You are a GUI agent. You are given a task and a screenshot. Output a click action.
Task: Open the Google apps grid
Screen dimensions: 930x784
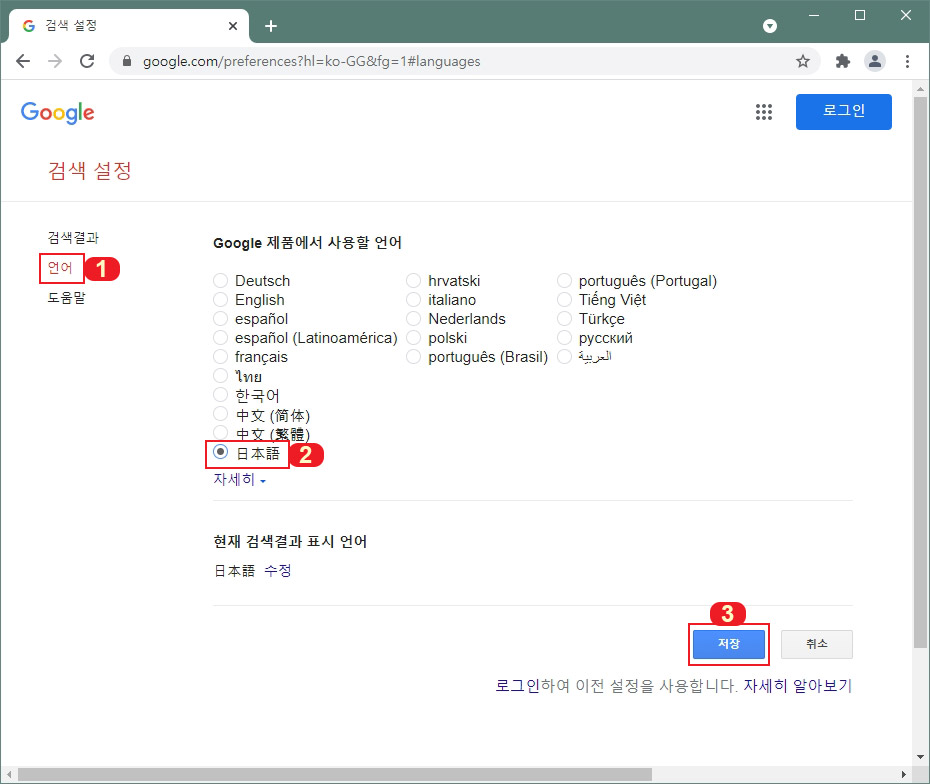pos(764,111)
